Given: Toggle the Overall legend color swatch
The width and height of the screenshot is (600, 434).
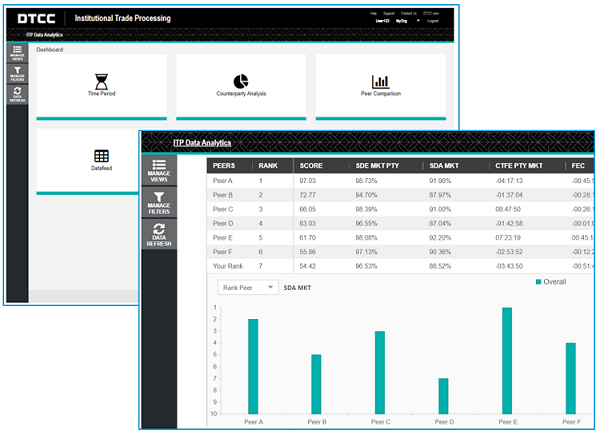Looking at the screenshot, I should click(x=538, y=282).
